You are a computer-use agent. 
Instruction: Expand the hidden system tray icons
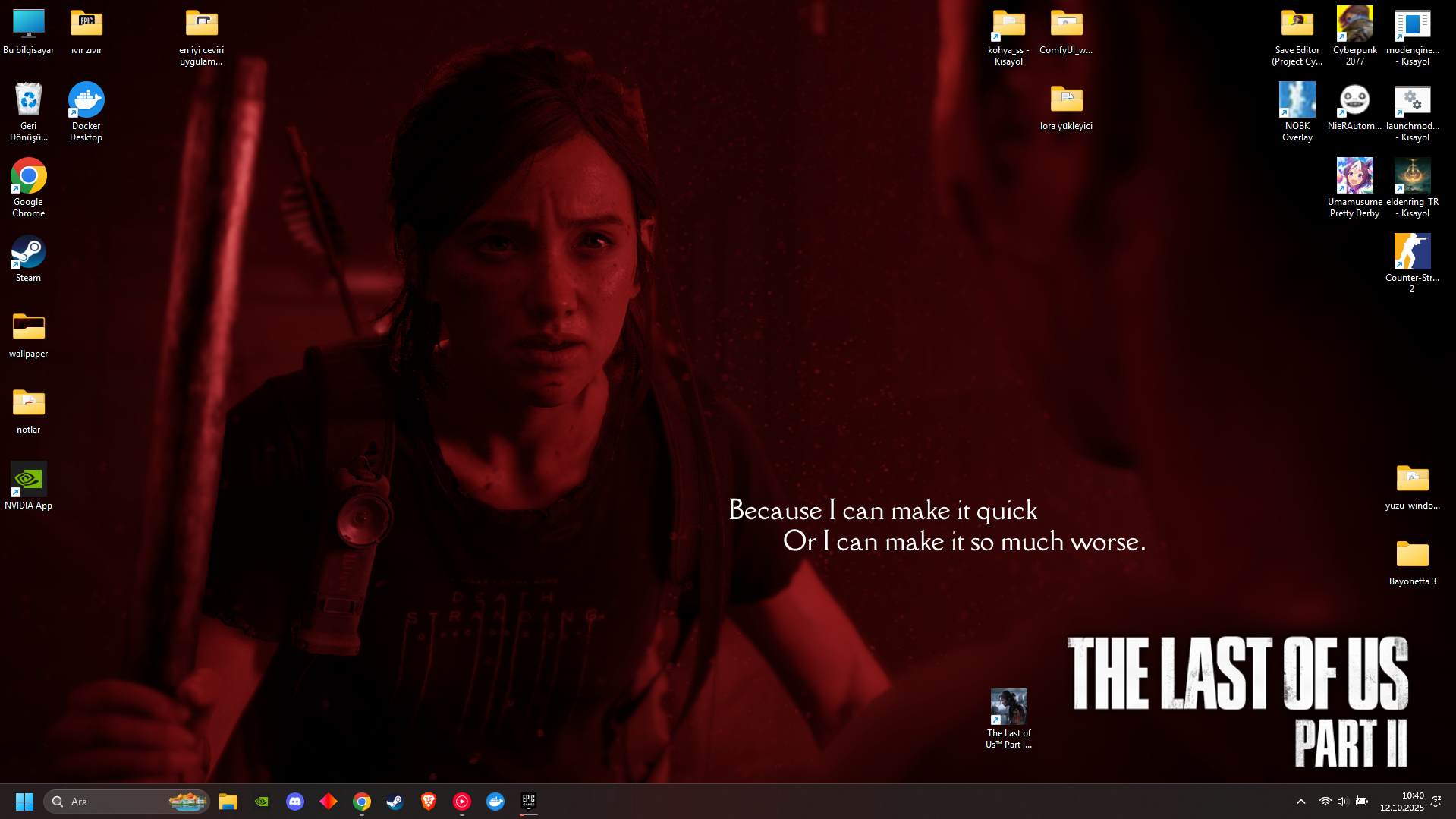(1301, 802)
